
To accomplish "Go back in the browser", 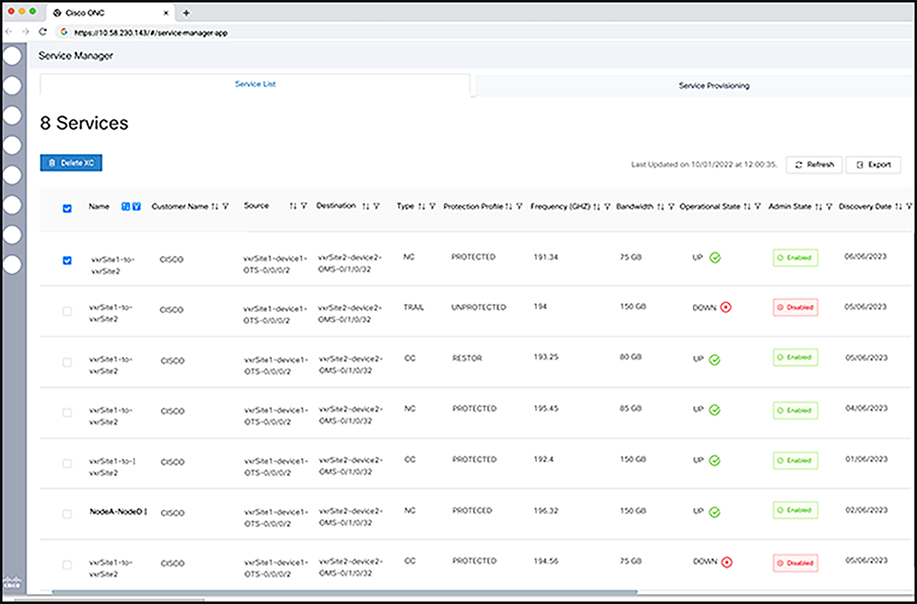I will tap(9, 32).
